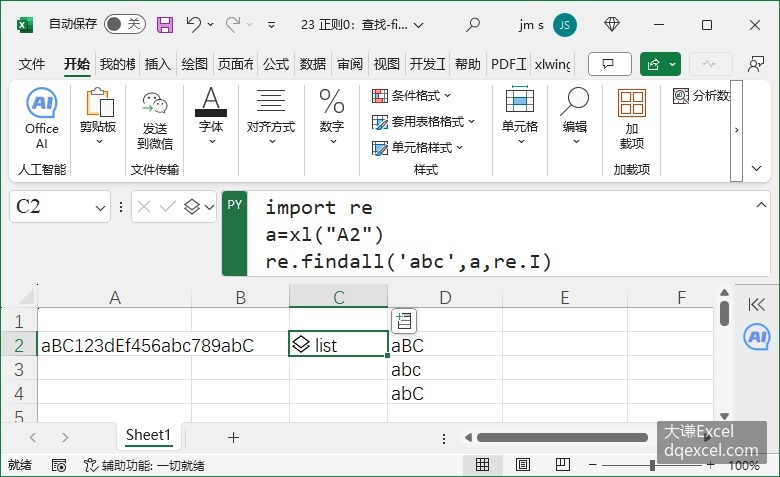This screenshot has width=780, height=477.
Task: Open number format (数字) options
Action: [332, 117]
